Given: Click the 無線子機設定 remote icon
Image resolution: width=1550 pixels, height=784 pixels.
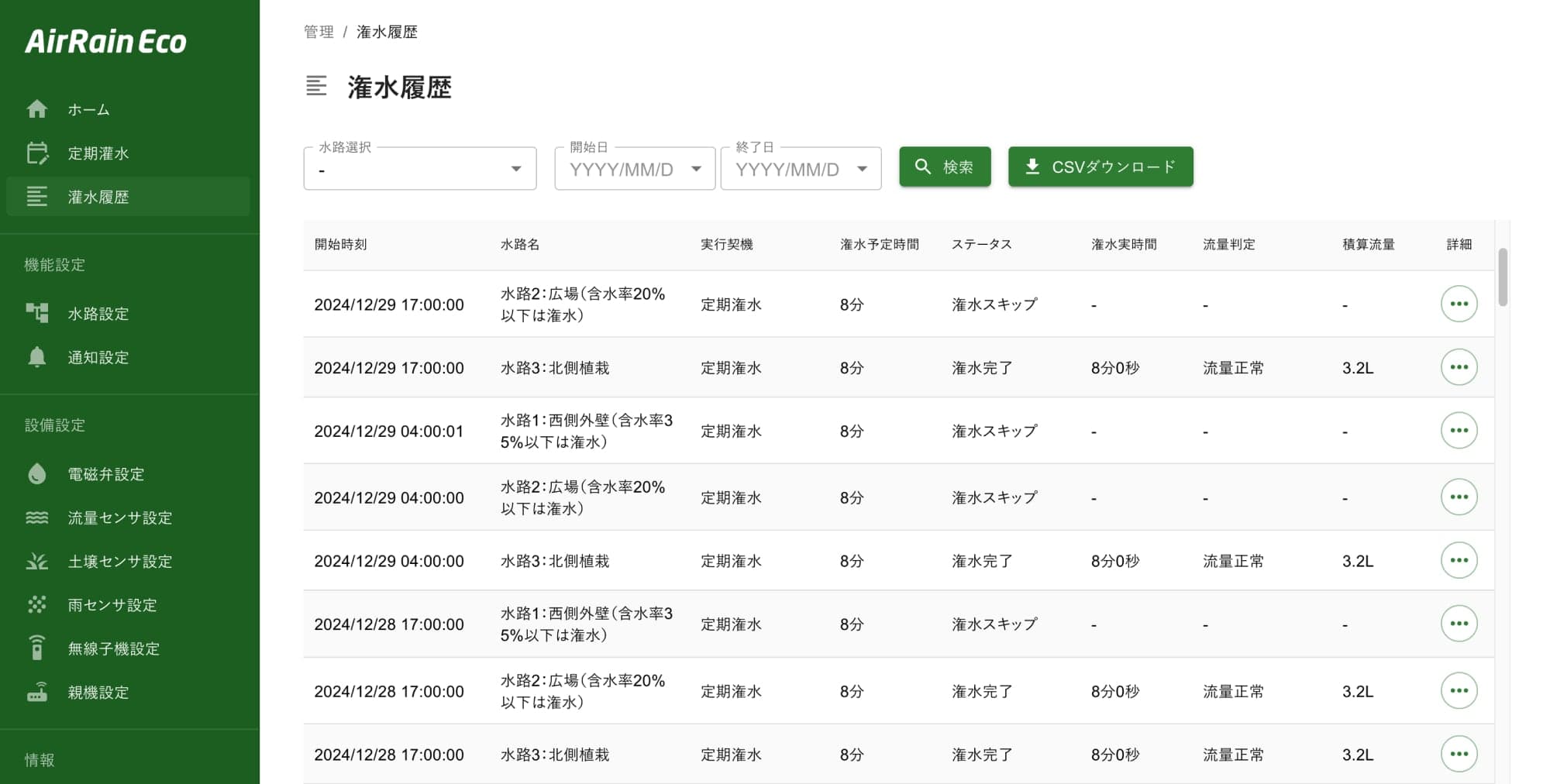Looking at the screenshot, I should (36, 648).
